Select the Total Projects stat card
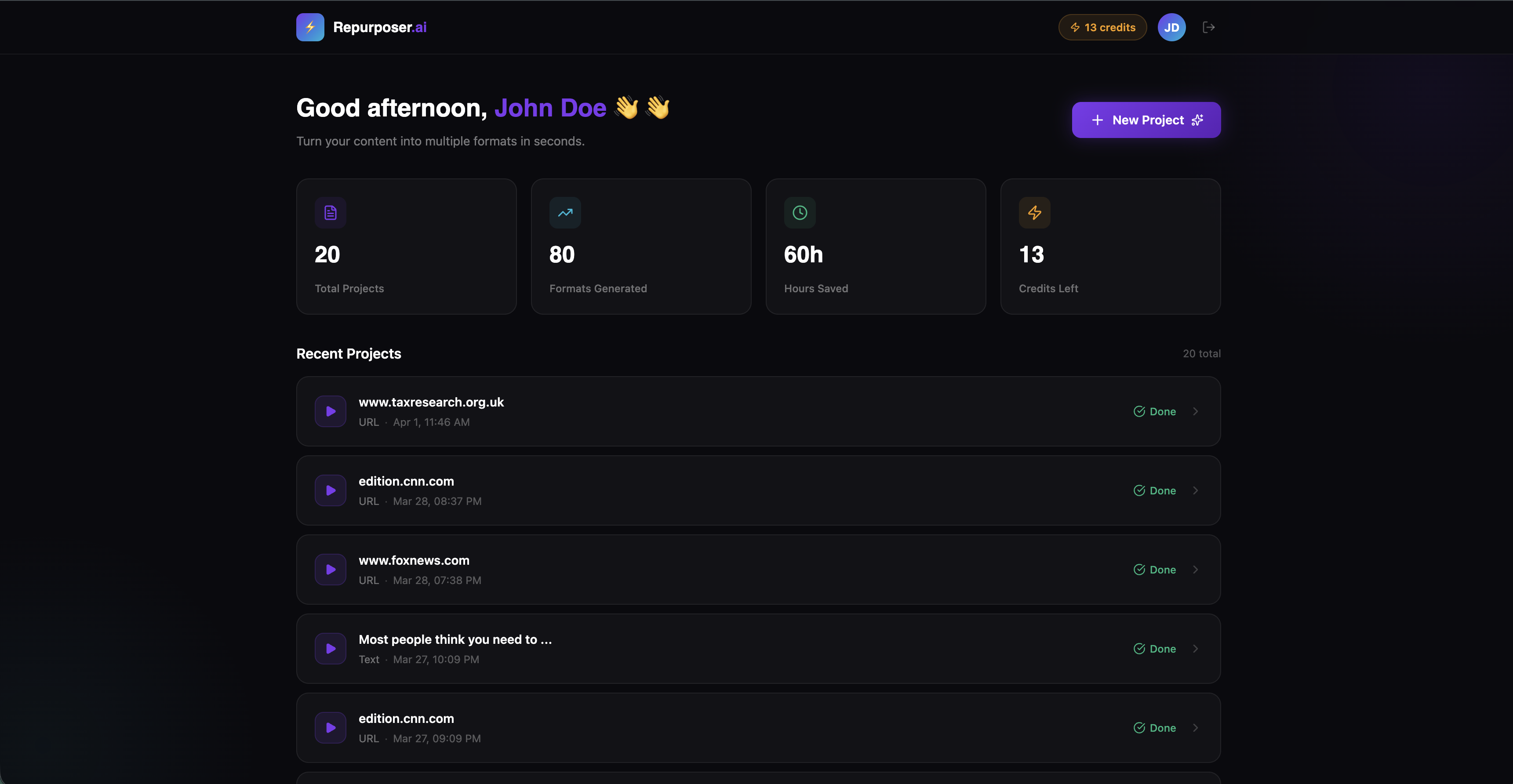1513x784 pixels. click(406, 246)
